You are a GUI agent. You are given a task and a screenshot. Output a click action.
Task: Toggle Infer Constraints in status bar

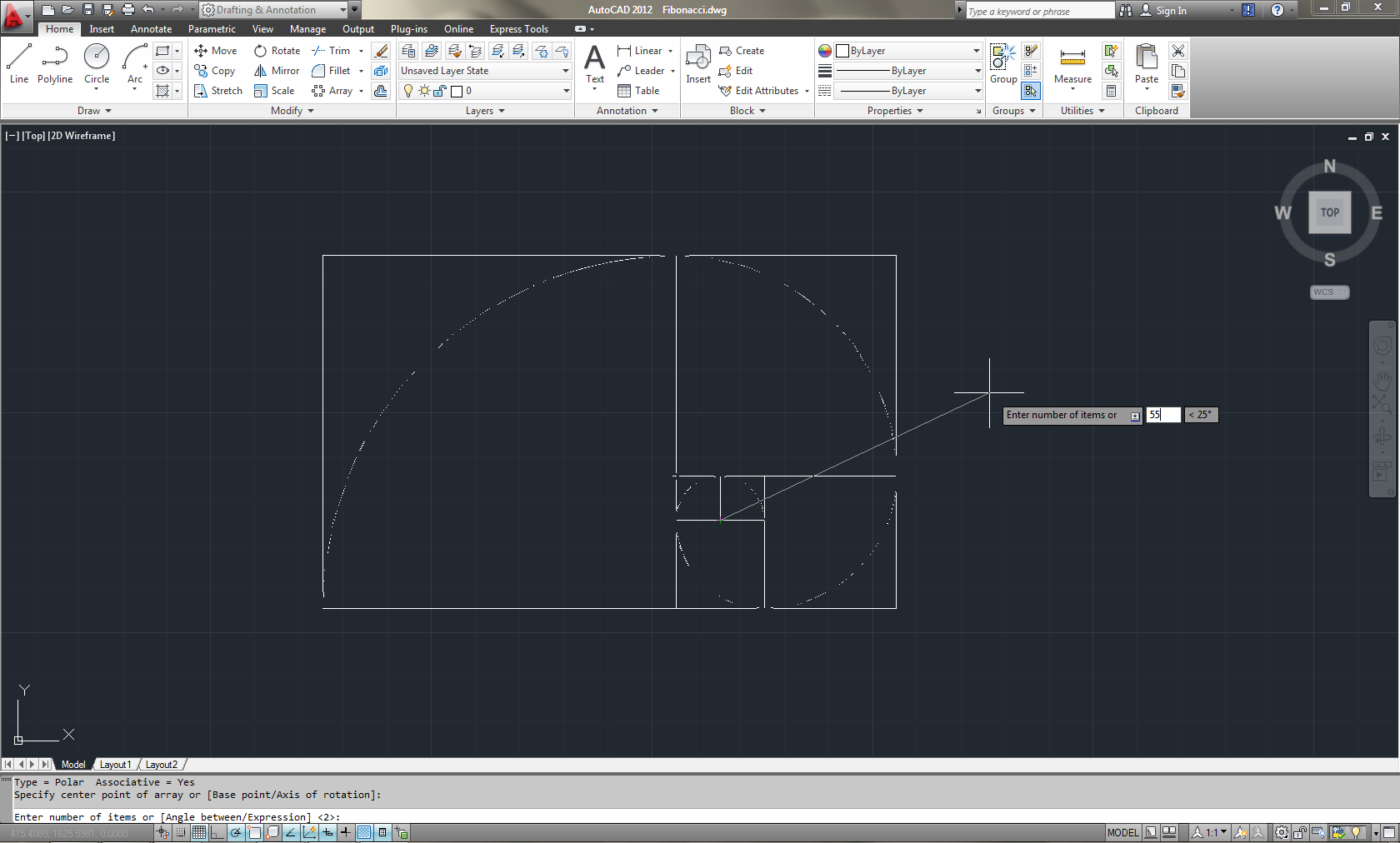162,832
